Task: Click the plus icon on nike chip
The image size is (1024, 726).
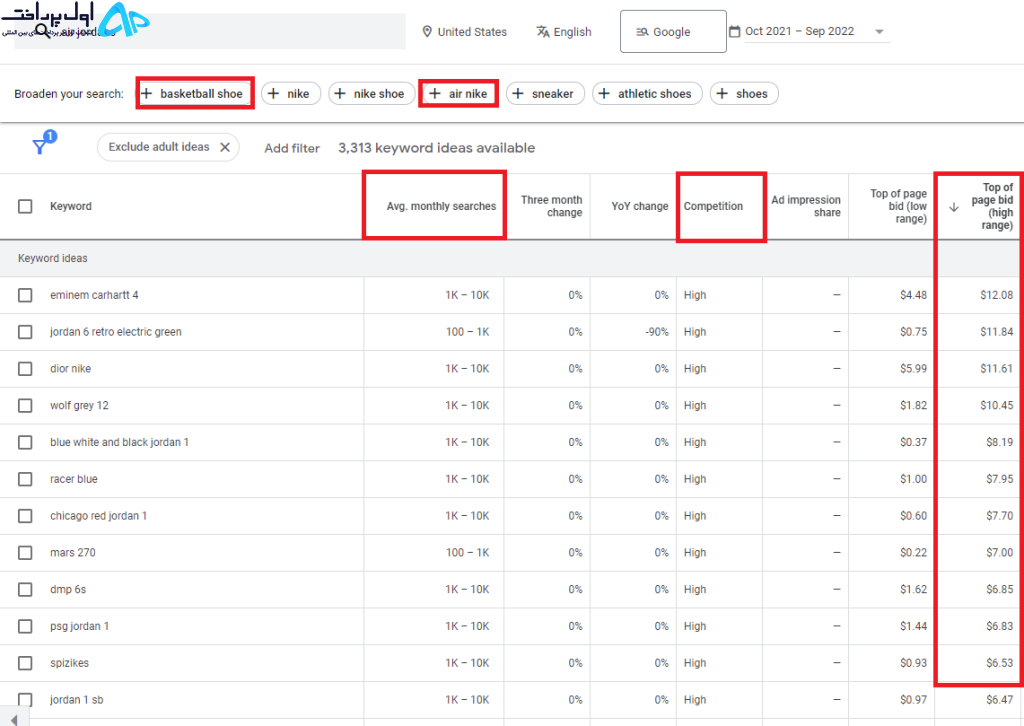Action: click(x=274, y=93)
